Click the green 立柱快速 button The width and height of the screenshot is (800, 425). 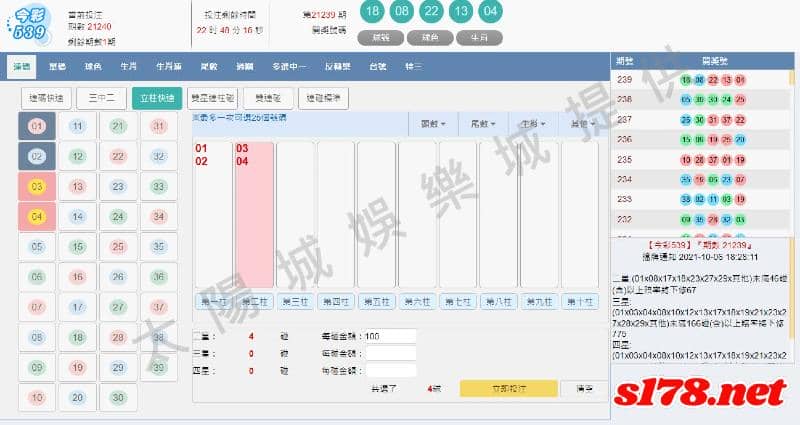coord(157,98)
